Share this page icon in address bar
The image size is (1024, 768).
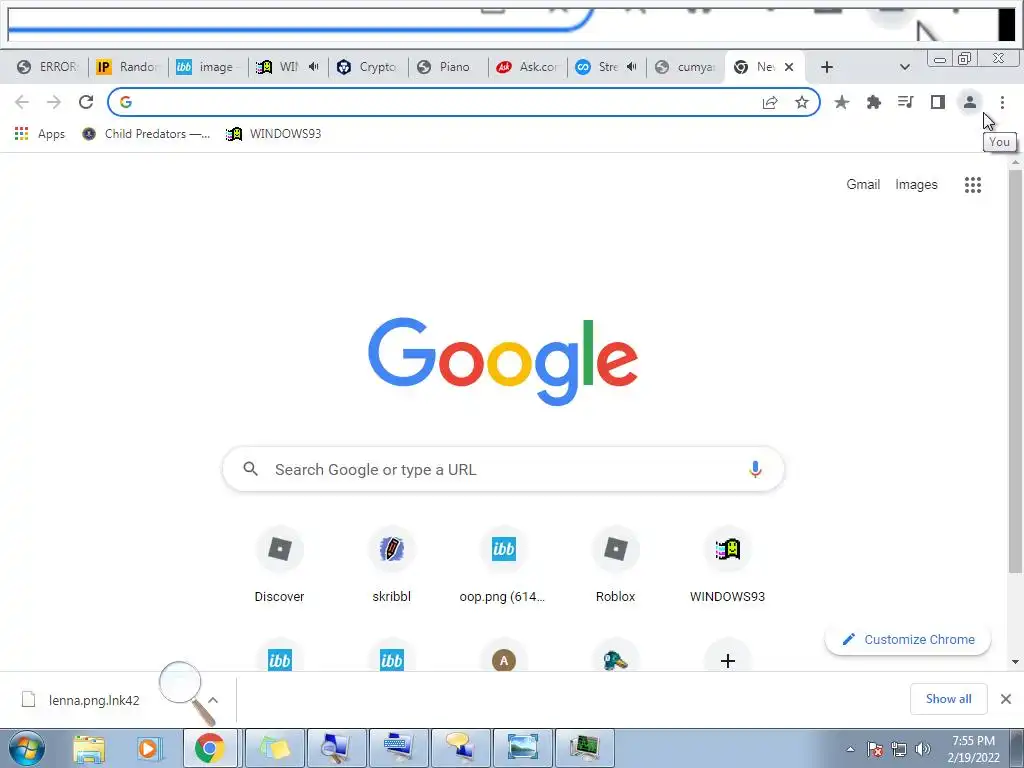[770, 103]
